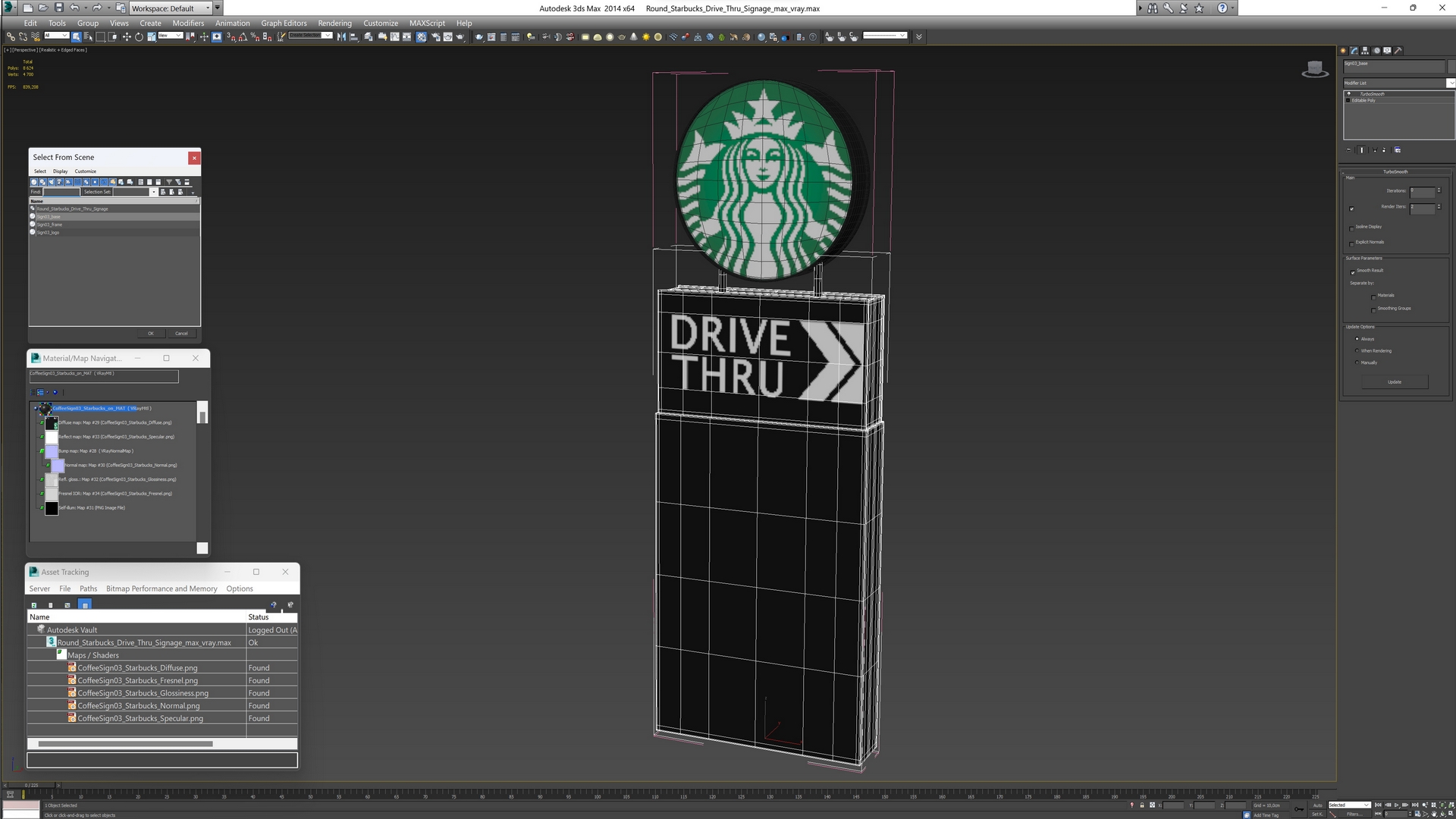Screen dimensions: 1456x819
Task: Click the Save File icon in title bar
Action: (58, 8)
